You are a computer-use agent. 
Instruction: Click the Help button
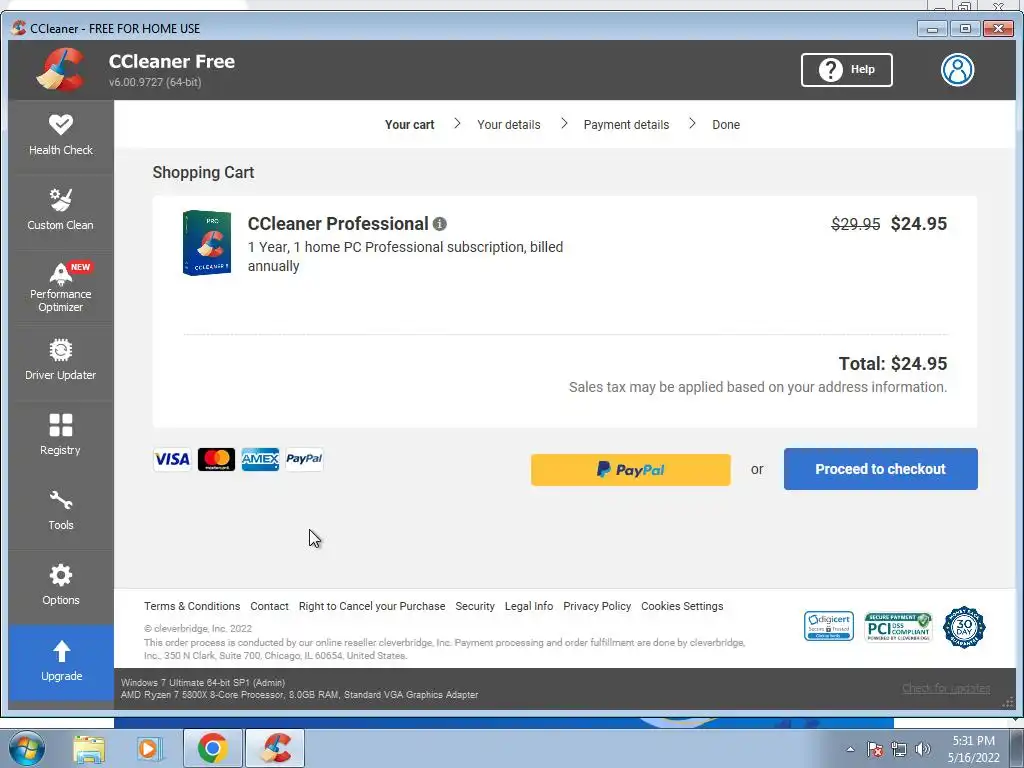click(846, 69)
